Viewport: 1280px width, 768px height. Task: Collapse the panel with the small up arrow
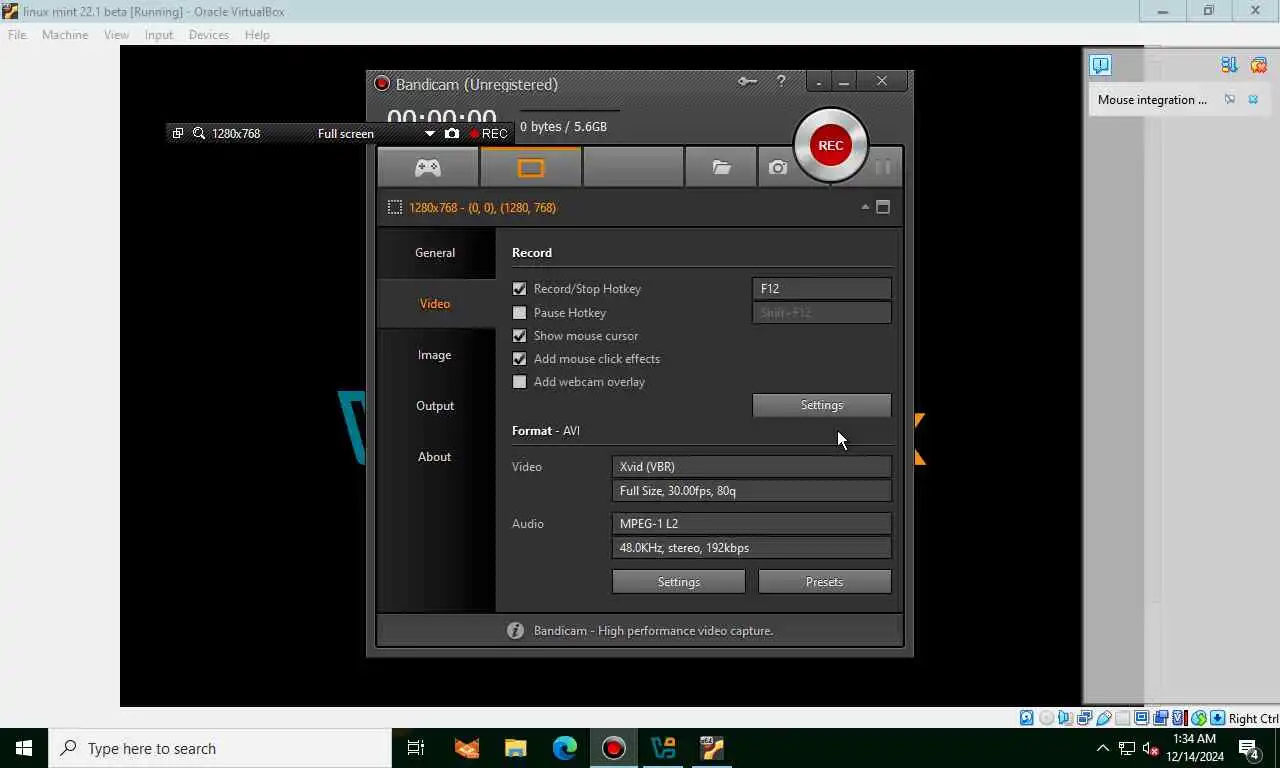(865, 207)
